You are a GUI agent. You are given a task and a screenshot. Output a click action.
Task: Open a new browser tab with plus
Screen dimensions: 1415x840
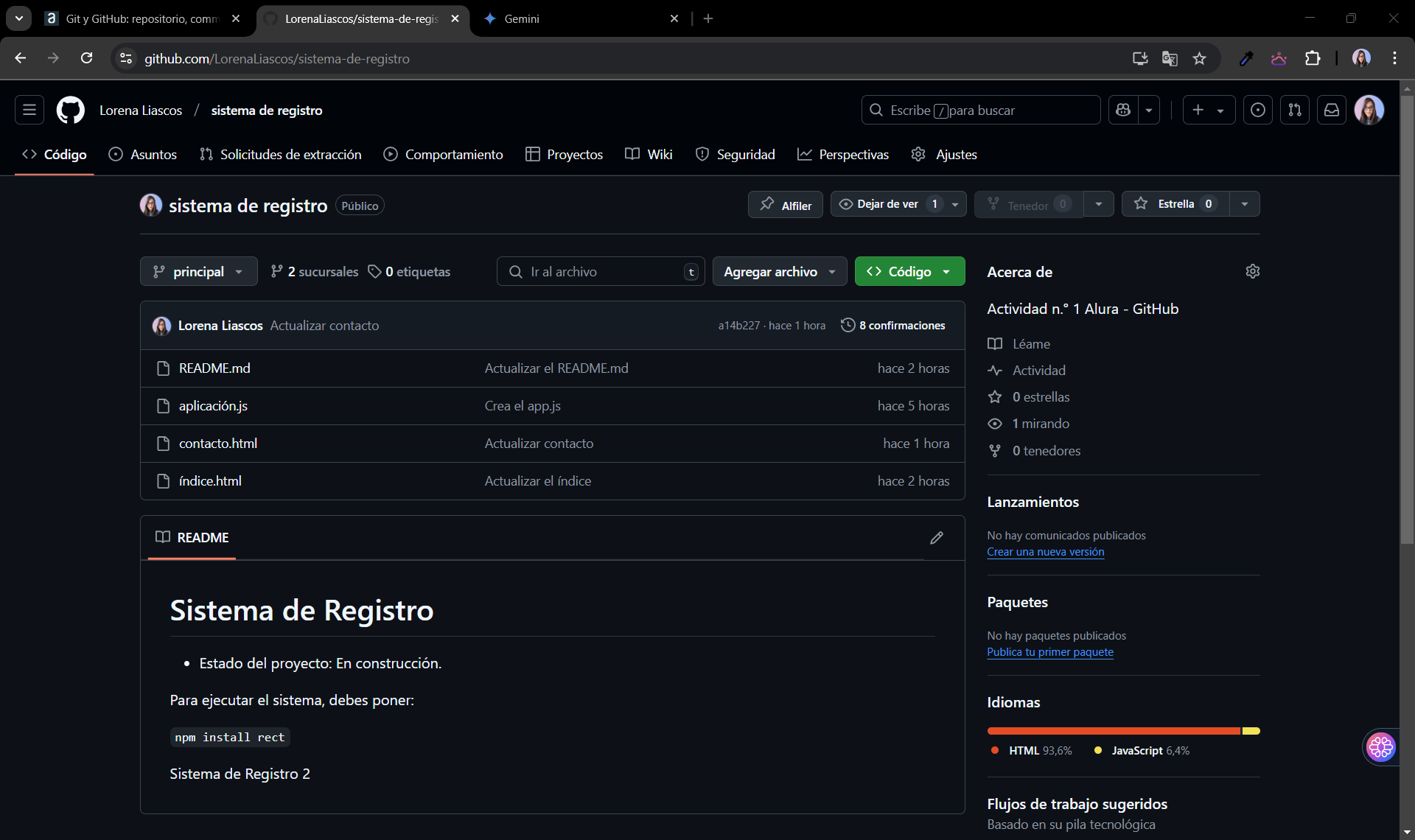(708, 18)
